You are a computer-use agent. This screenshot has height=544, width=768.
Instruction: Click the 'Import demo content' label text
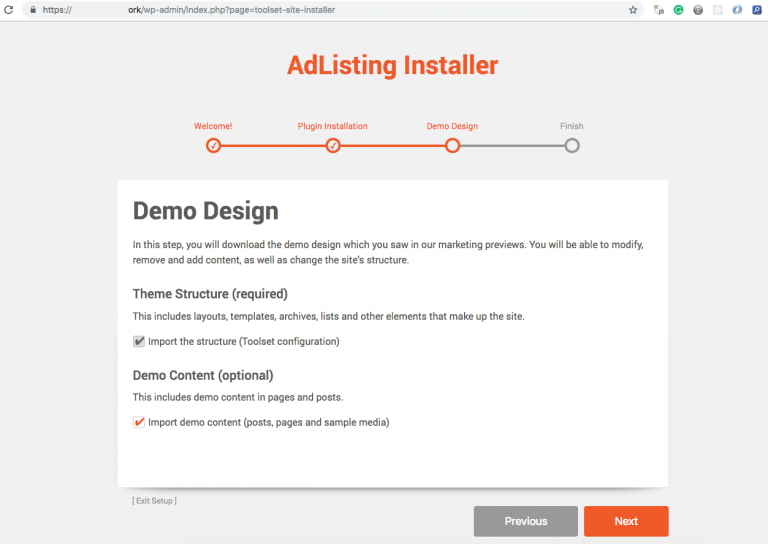269,422
